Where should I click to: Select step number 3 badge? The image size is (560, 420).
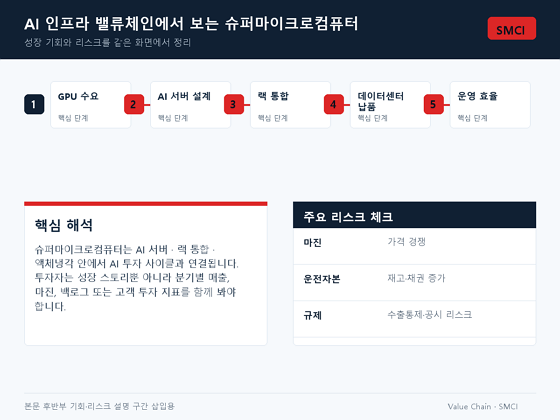coord(234,104)
